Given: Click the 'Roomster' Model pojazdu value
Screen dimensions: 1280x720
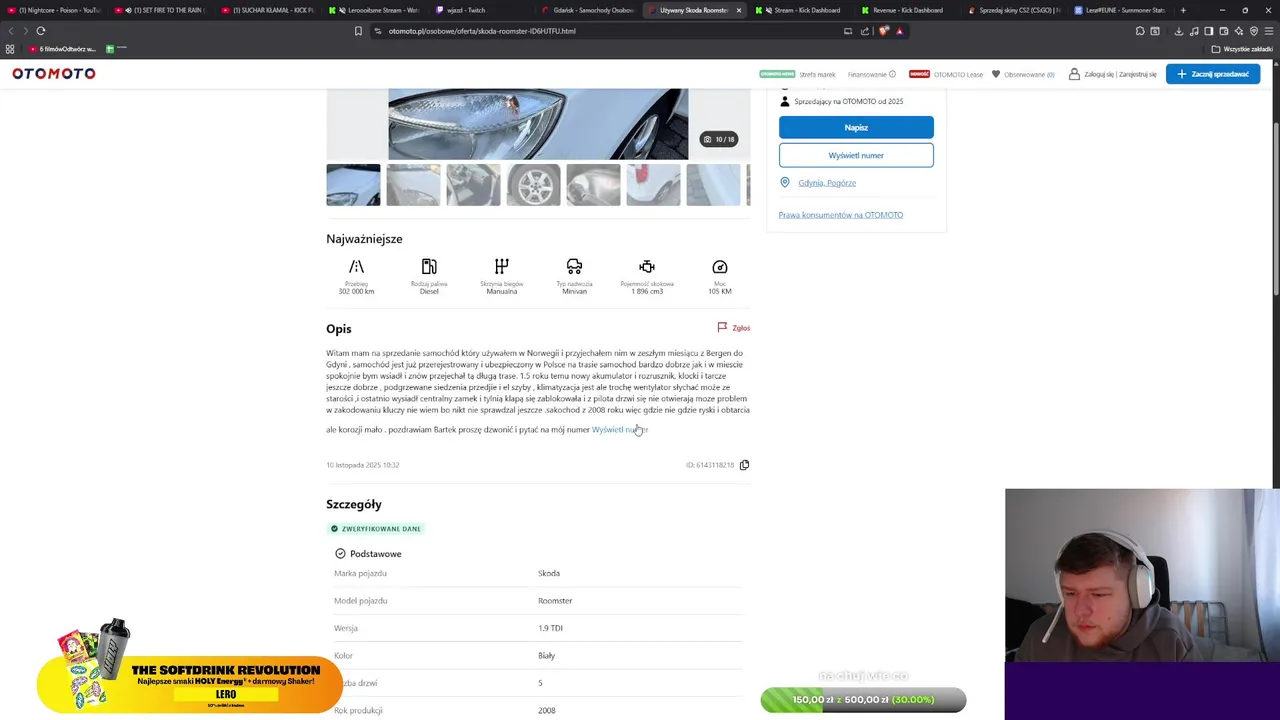Looking at the screenshot, I should pos(555,601).
